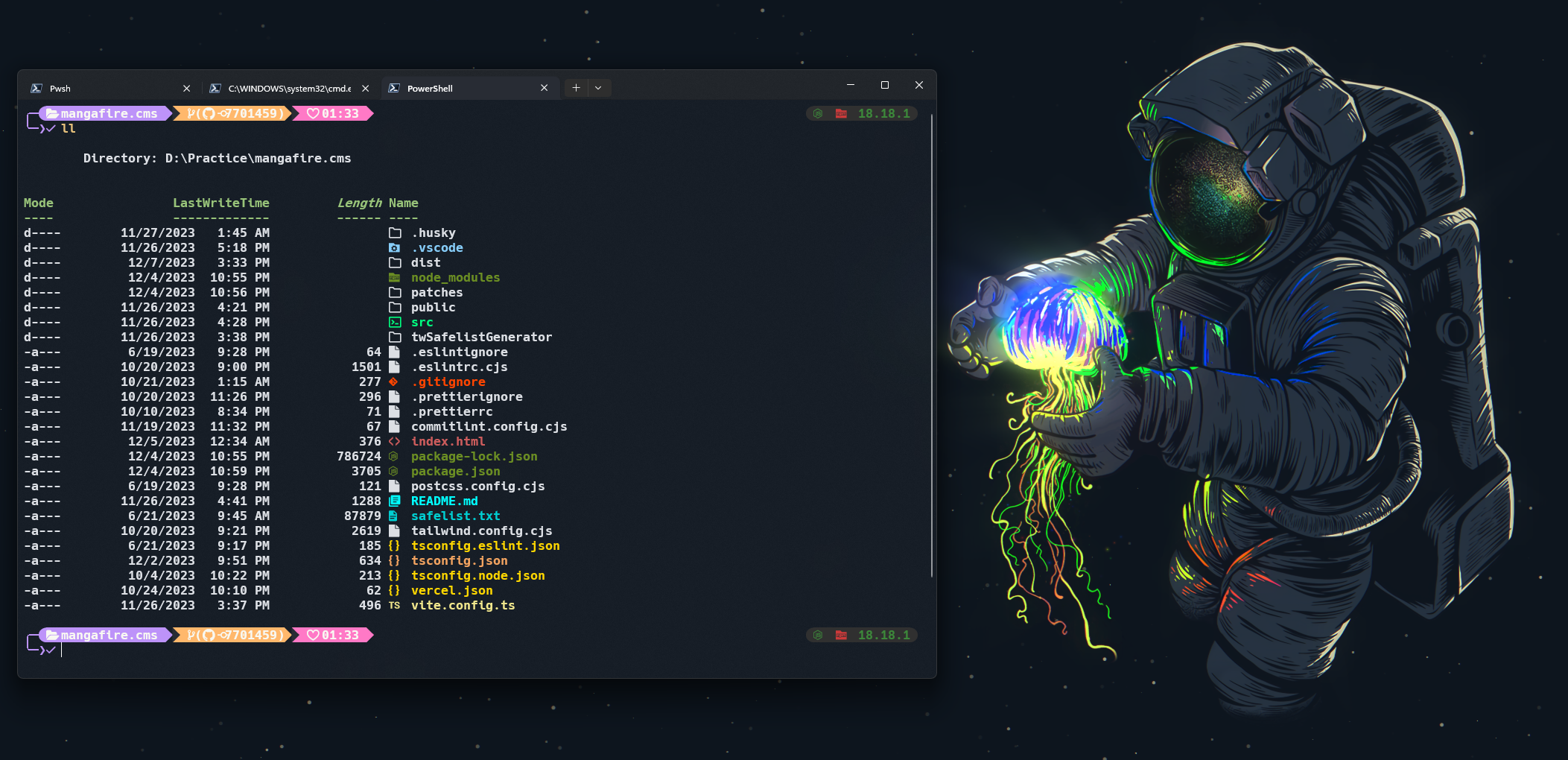Click the Pwsh tab PowerShell icon

[x=36, y=88]
